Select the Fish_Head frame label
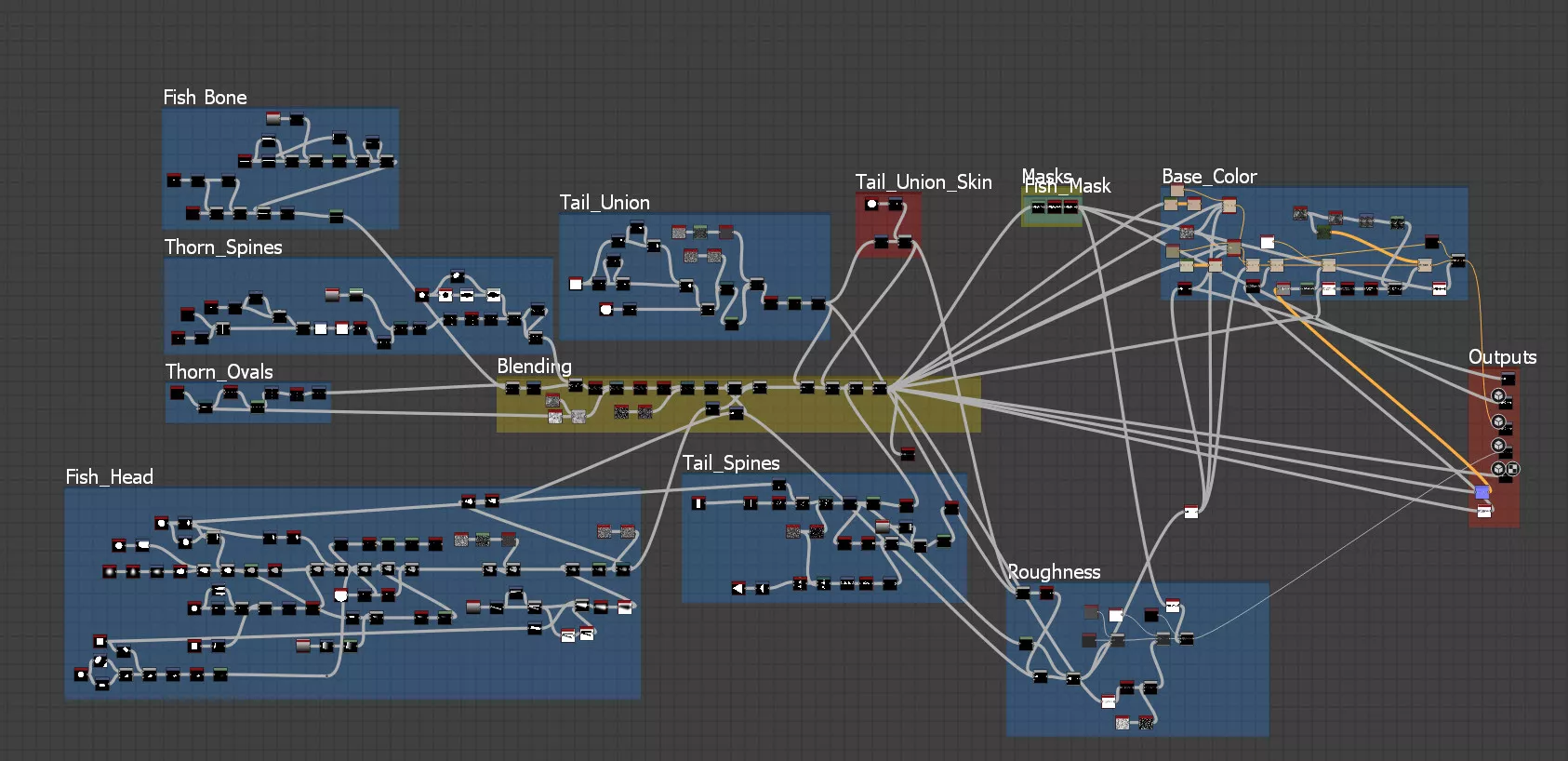 pyautogui.click(x=109, y=477)
